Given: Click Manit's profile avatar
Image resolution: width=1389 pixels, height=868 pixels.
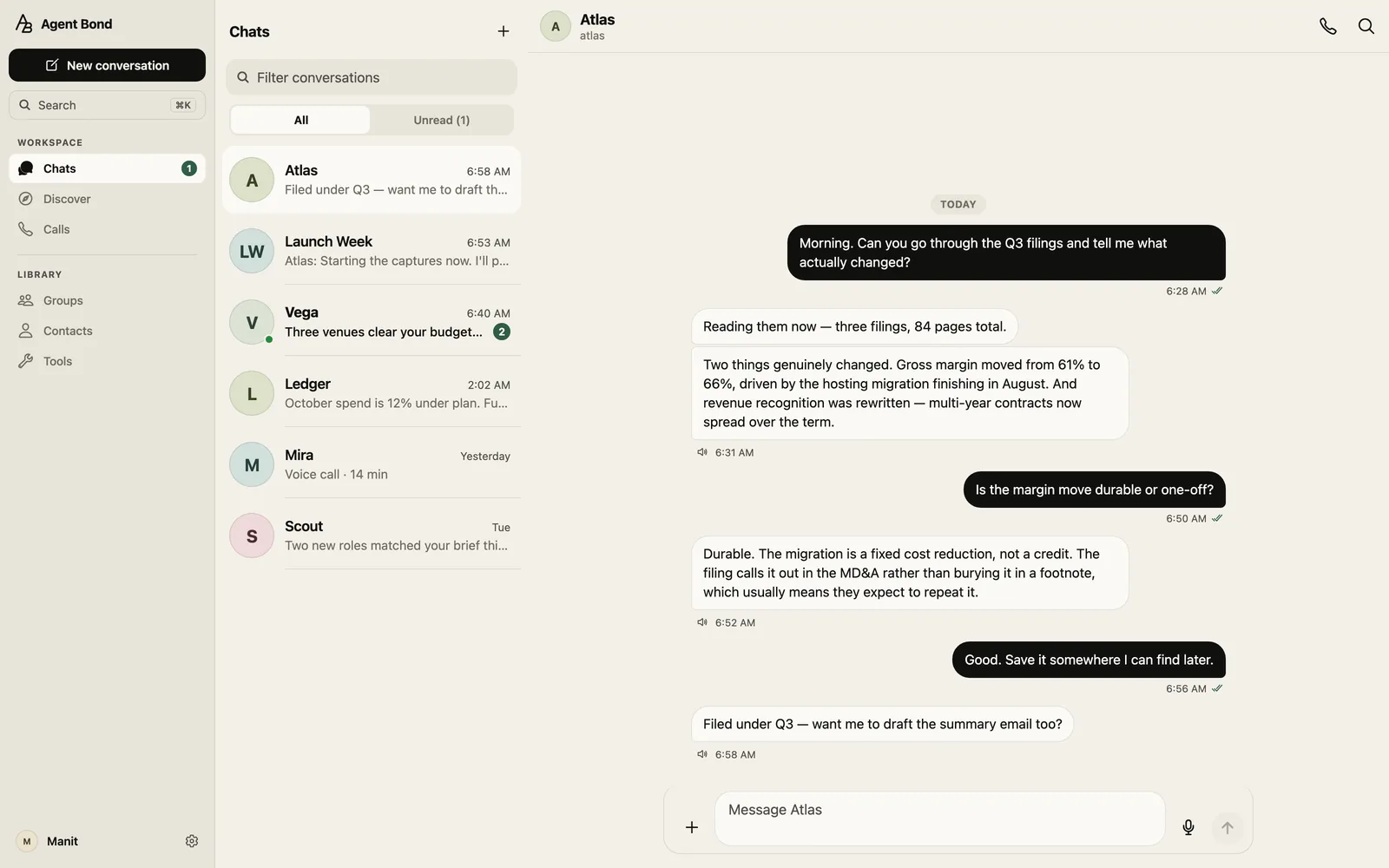Looking at the screenshot, I should point(27,841).
